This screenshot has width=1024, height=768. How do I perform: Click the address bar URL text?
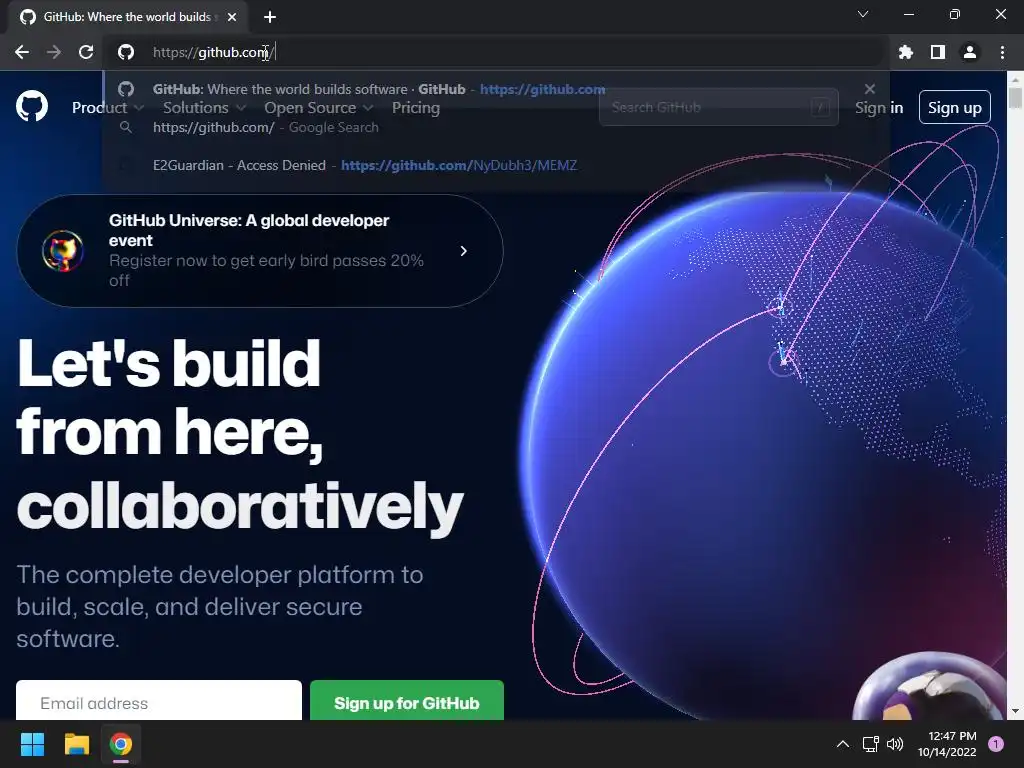[x=214, y=52]
